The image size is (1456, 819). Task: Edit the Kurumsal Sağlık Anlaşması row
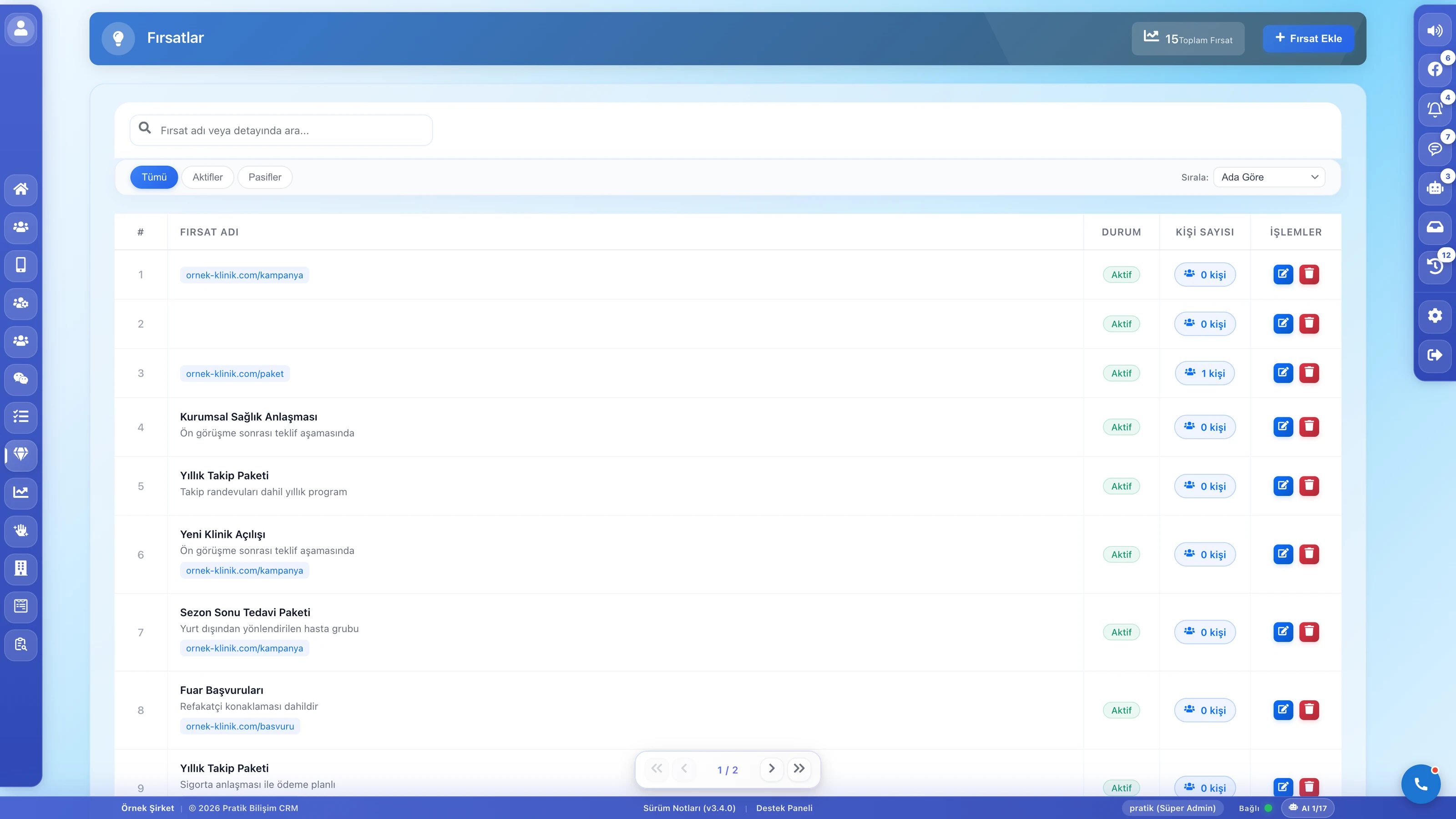click(x=1283, y=427)
